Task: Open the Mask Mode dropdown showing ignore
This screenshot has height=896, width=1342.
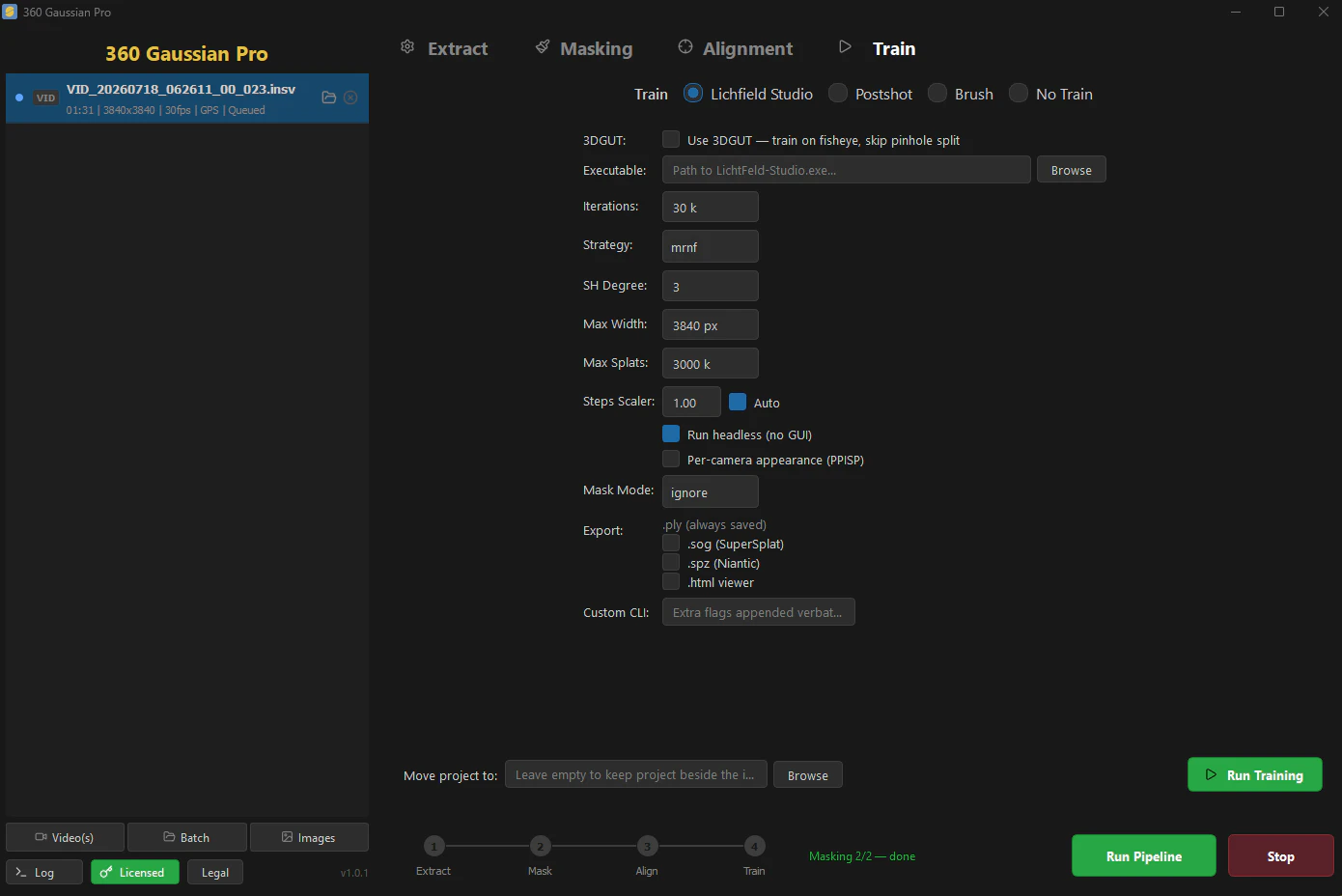Action: (711, 491)
